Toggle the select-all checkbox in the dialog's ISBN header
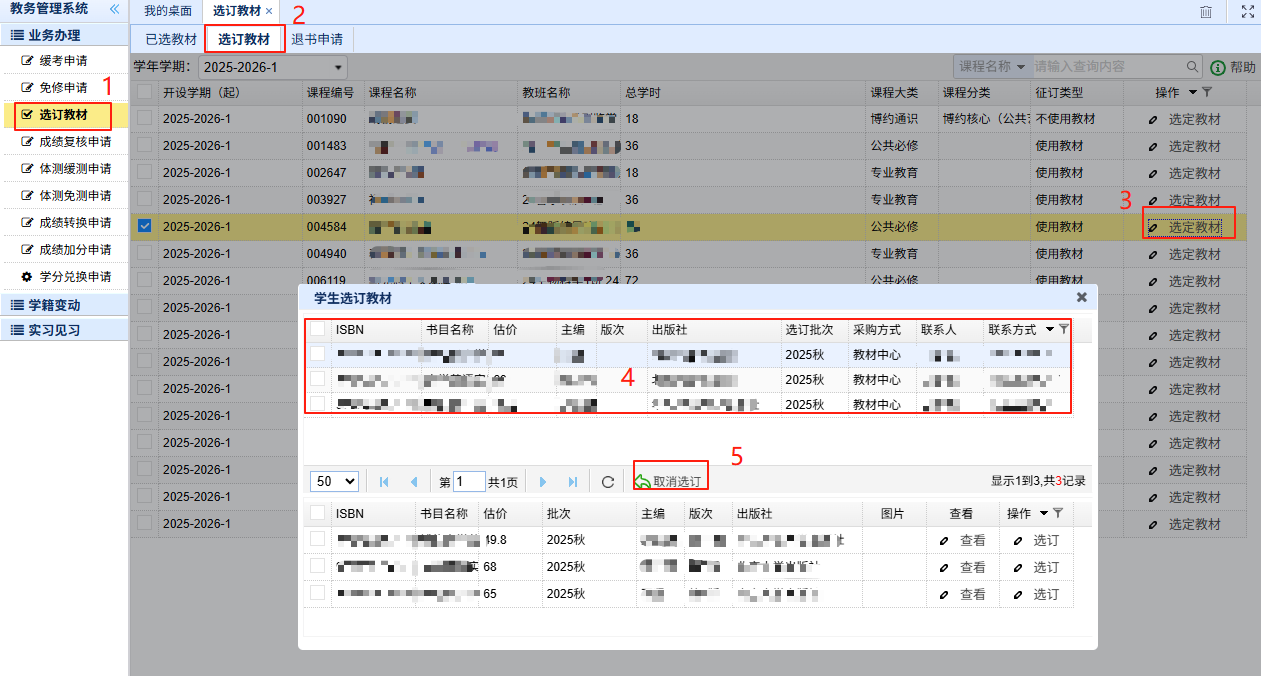 pyautogui.click(x=317, y=329)
